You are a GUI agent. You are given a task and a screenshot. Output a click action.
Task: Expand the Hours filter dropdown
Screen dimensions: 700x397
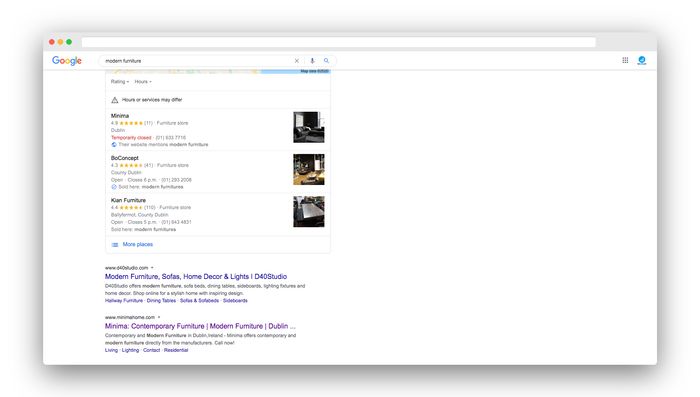click(143, 82)
